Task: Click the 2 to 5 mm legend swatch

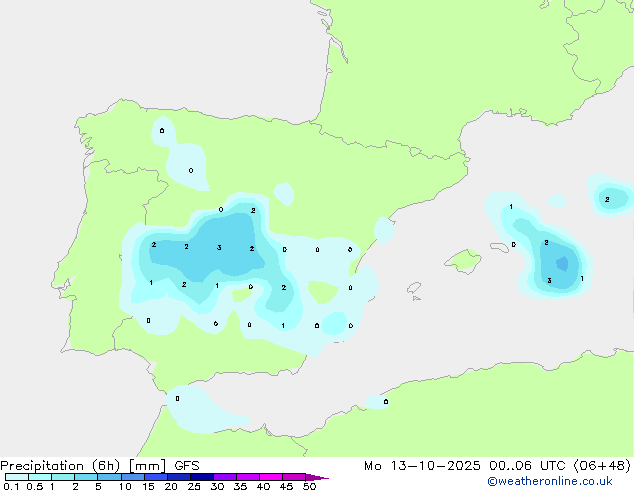Action: pos(86,477)
